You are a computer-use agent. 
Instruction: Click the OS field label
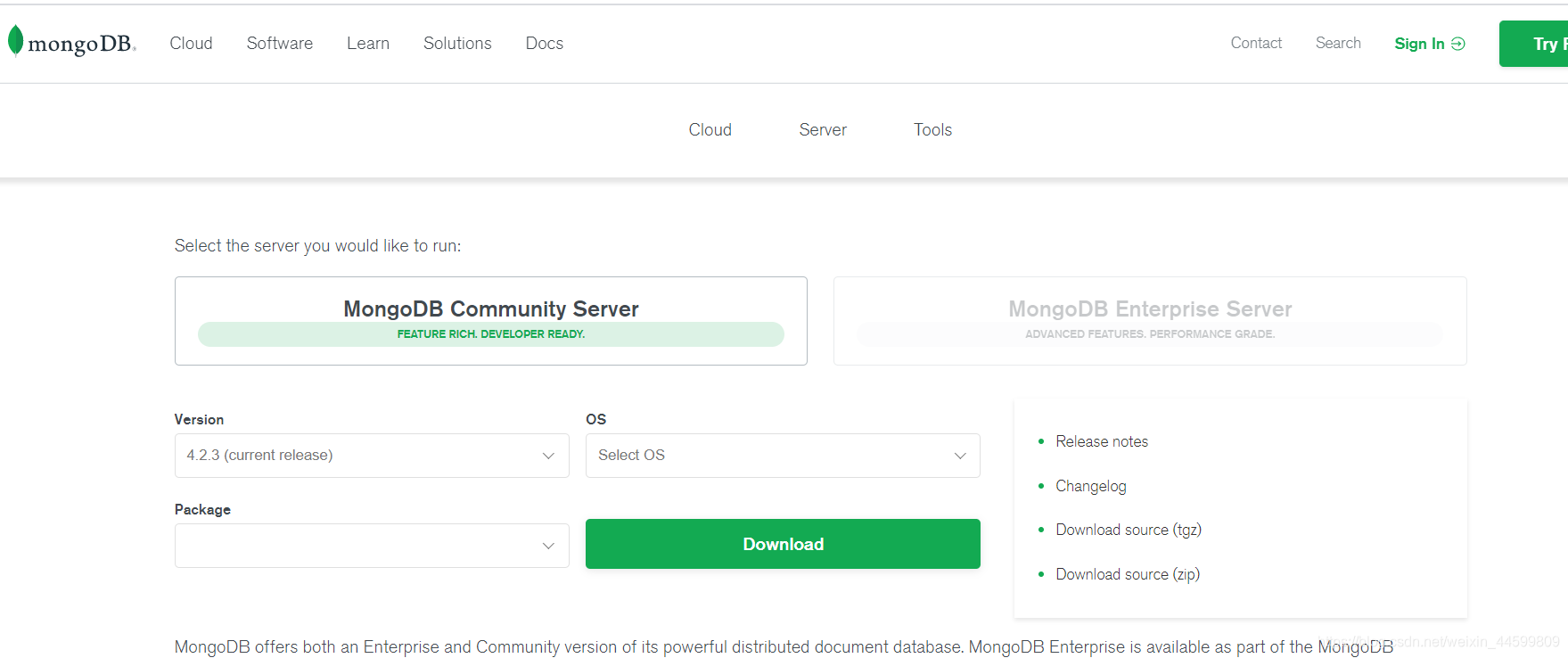click(595, 419)
